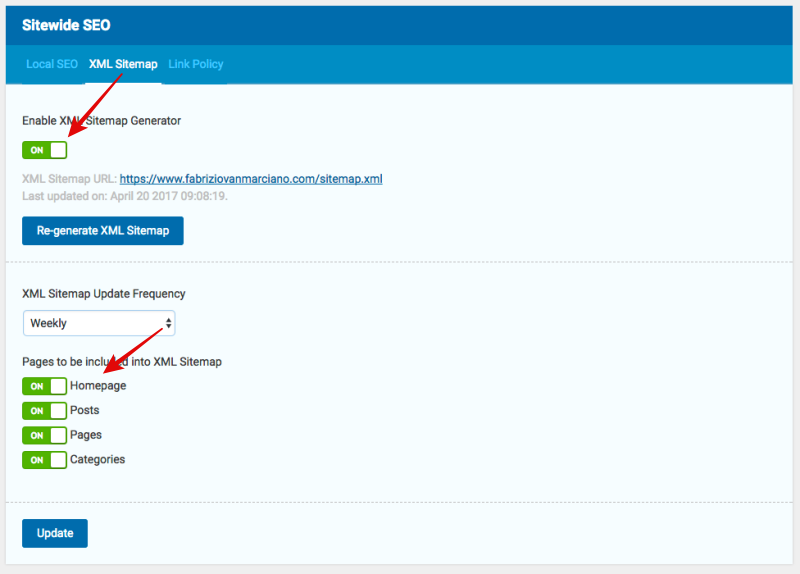Screen dimensions: 800x574
Task: Click the Last updated on date text
Action: 125,196
